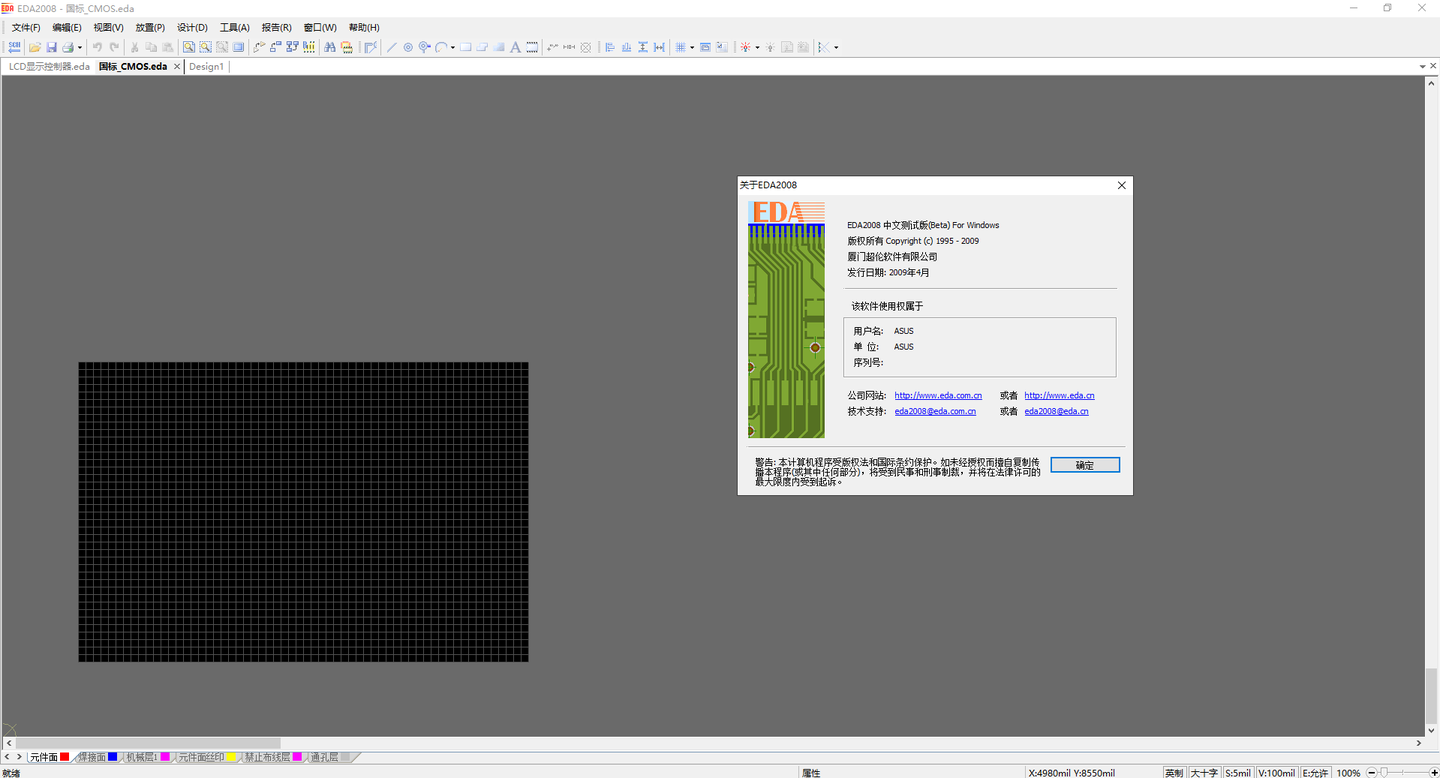Click the Redo arrow icon
Screen dimensions: 1440x778
(x=114, y=47)
